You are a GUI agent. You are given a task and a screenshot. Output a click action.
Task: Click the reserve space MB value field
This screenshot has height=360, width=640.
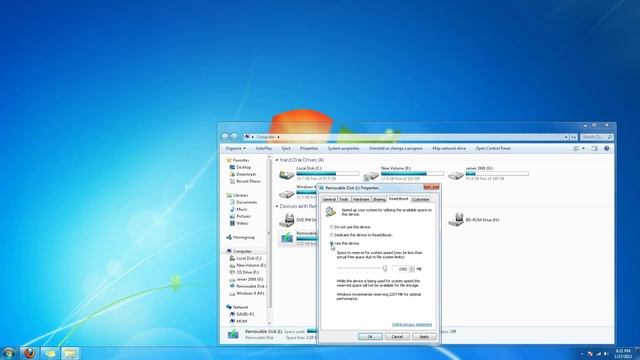(x=400, y=269)
